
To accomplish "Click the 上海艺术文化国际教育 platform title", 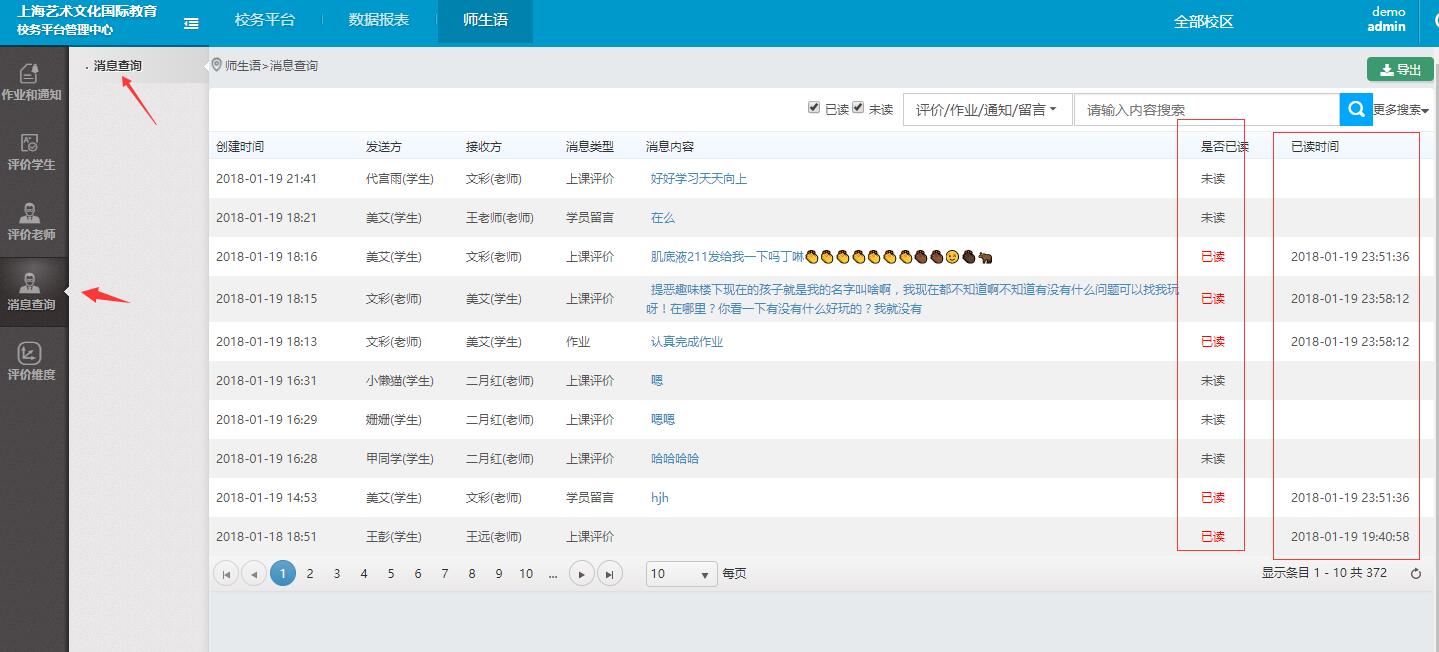I will [87, 12].
